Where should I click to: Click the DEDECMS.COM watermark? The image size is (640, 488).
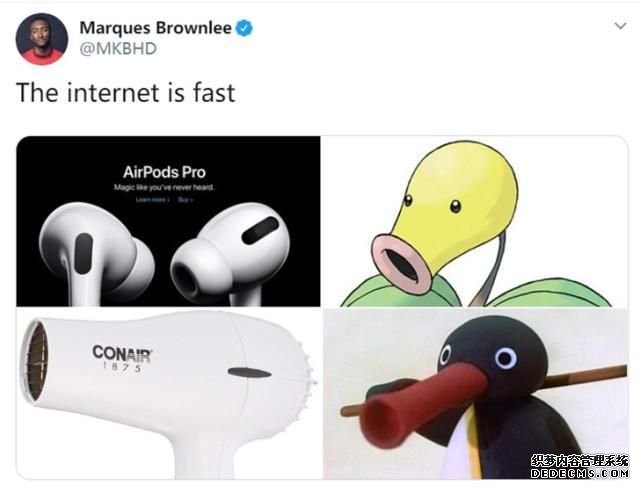579,473
